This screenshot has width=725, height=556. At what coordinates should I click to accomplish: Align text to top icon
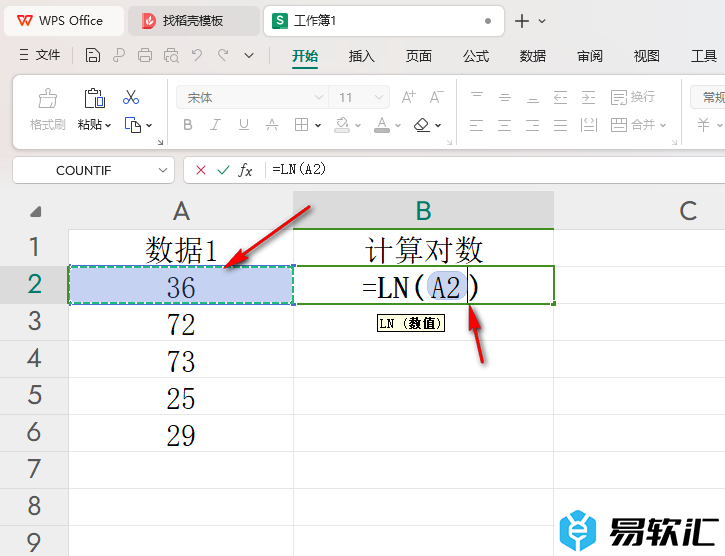coord(477,97)
